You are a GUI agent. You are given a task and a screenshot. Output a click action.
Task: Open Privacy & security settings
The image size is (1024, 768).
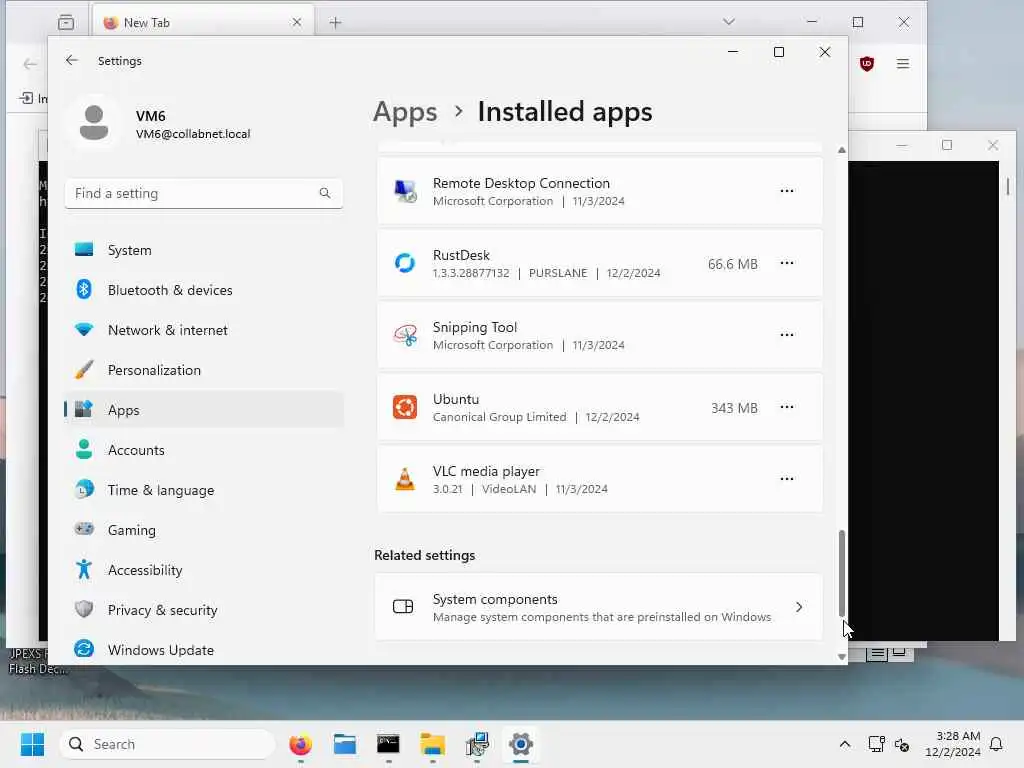204,610
